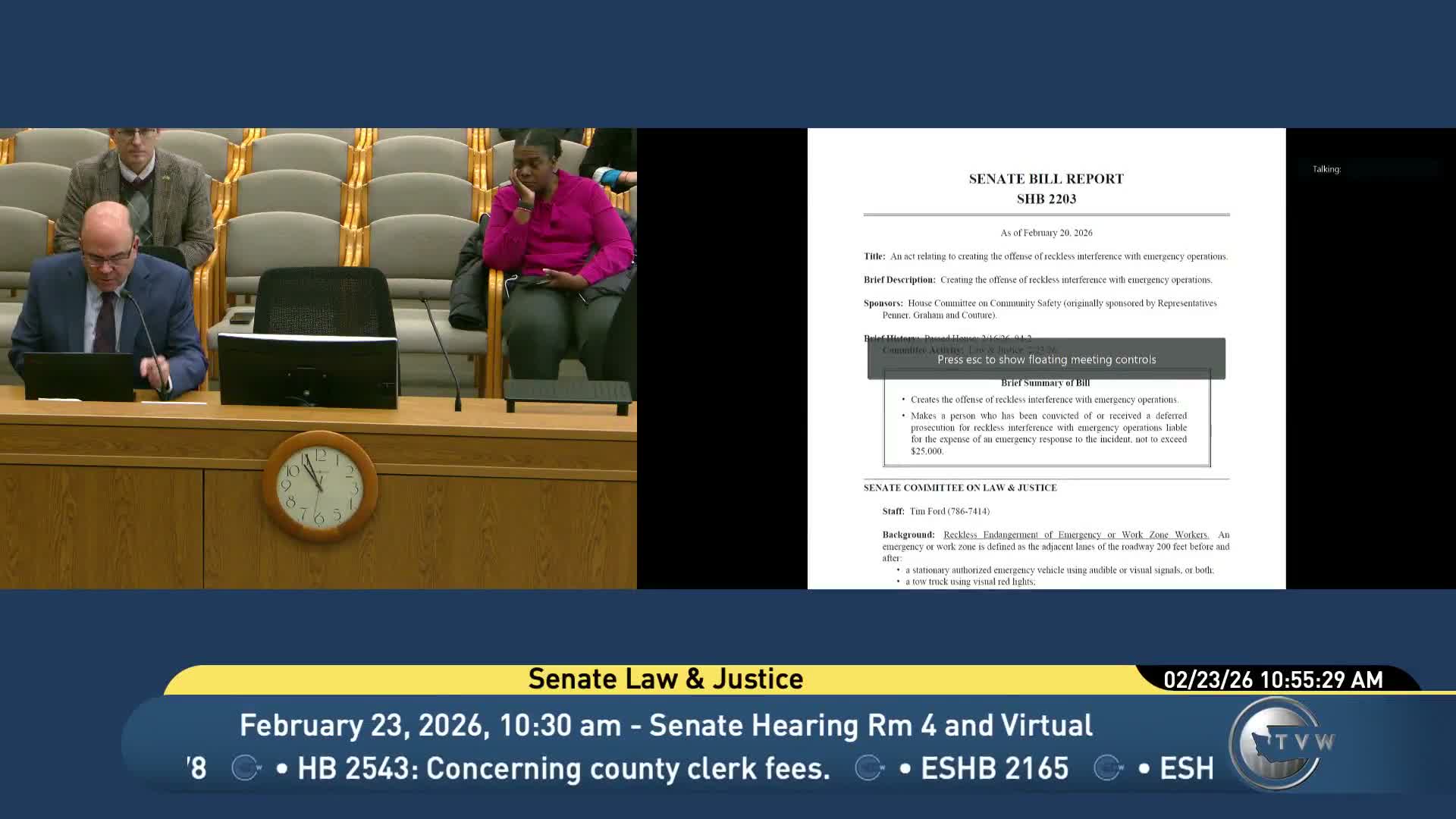Click the 'Talking:' indicator label
This screenshot has height=819, width=1456.
[1326, 169]
